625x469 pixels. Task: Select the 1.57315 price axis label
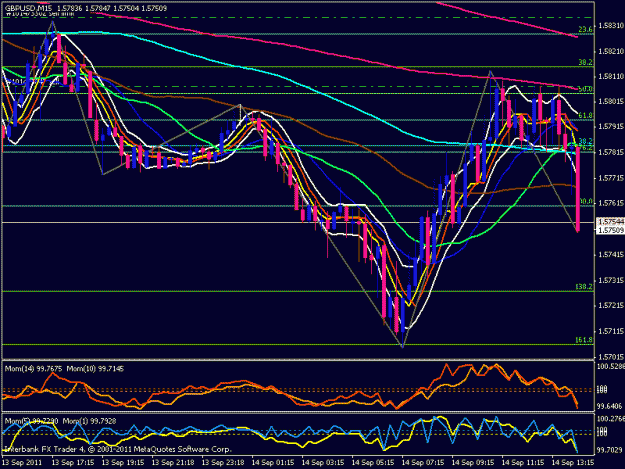pyautogui.click(x=611, y=281)
